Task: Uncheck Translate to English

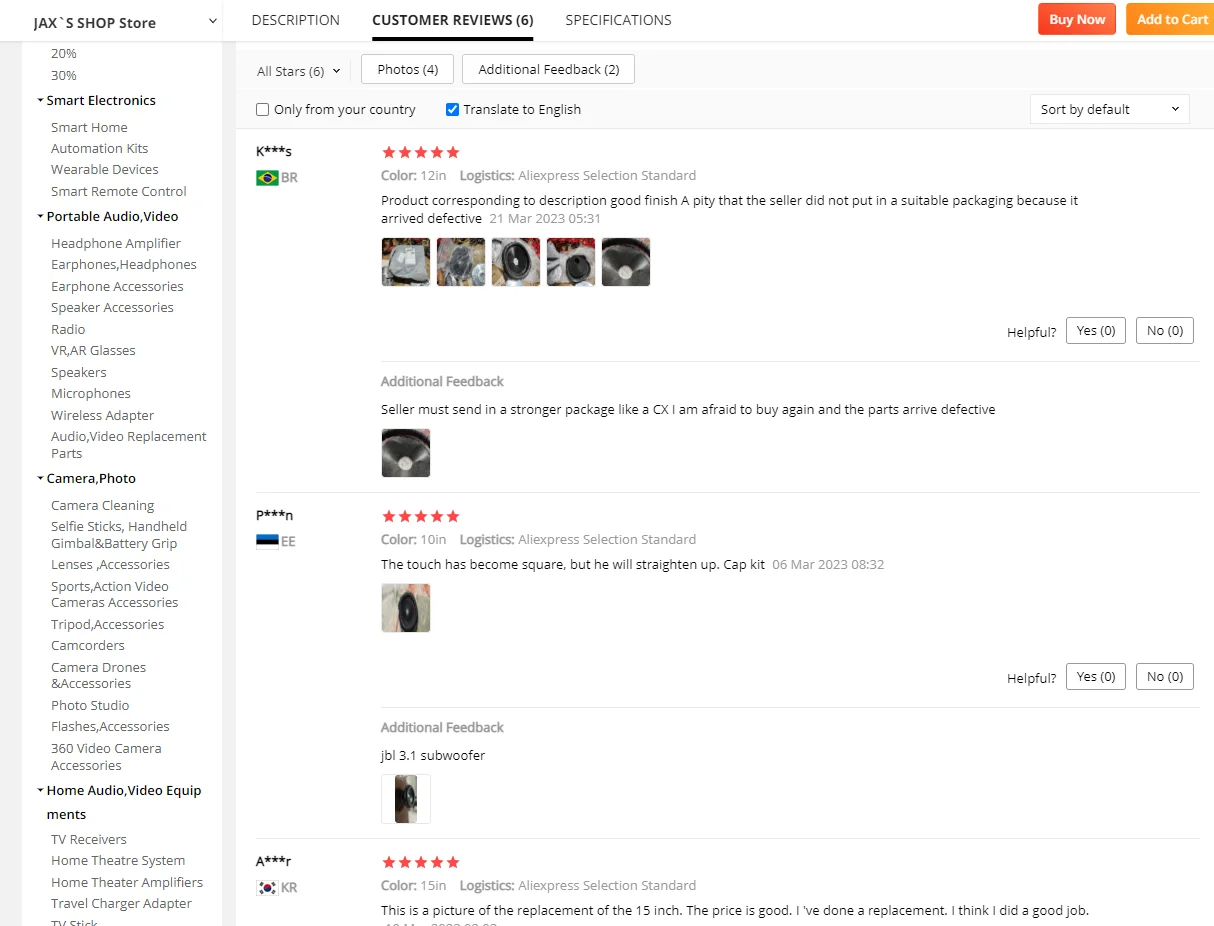Action: (x=452, y=110)
